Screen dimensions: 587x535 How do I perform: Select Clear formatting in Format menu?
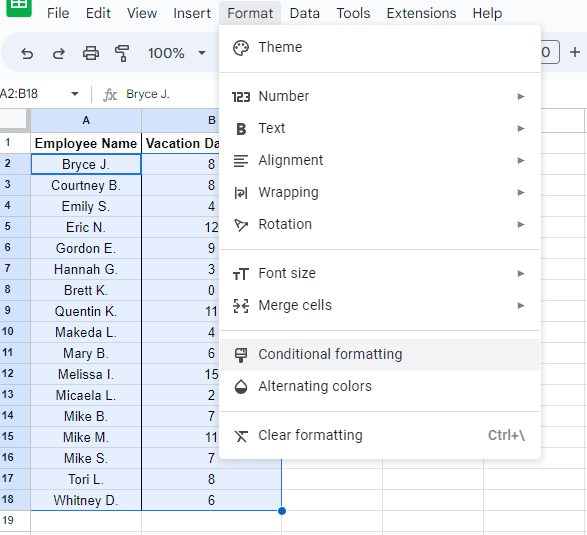[380, 435]
